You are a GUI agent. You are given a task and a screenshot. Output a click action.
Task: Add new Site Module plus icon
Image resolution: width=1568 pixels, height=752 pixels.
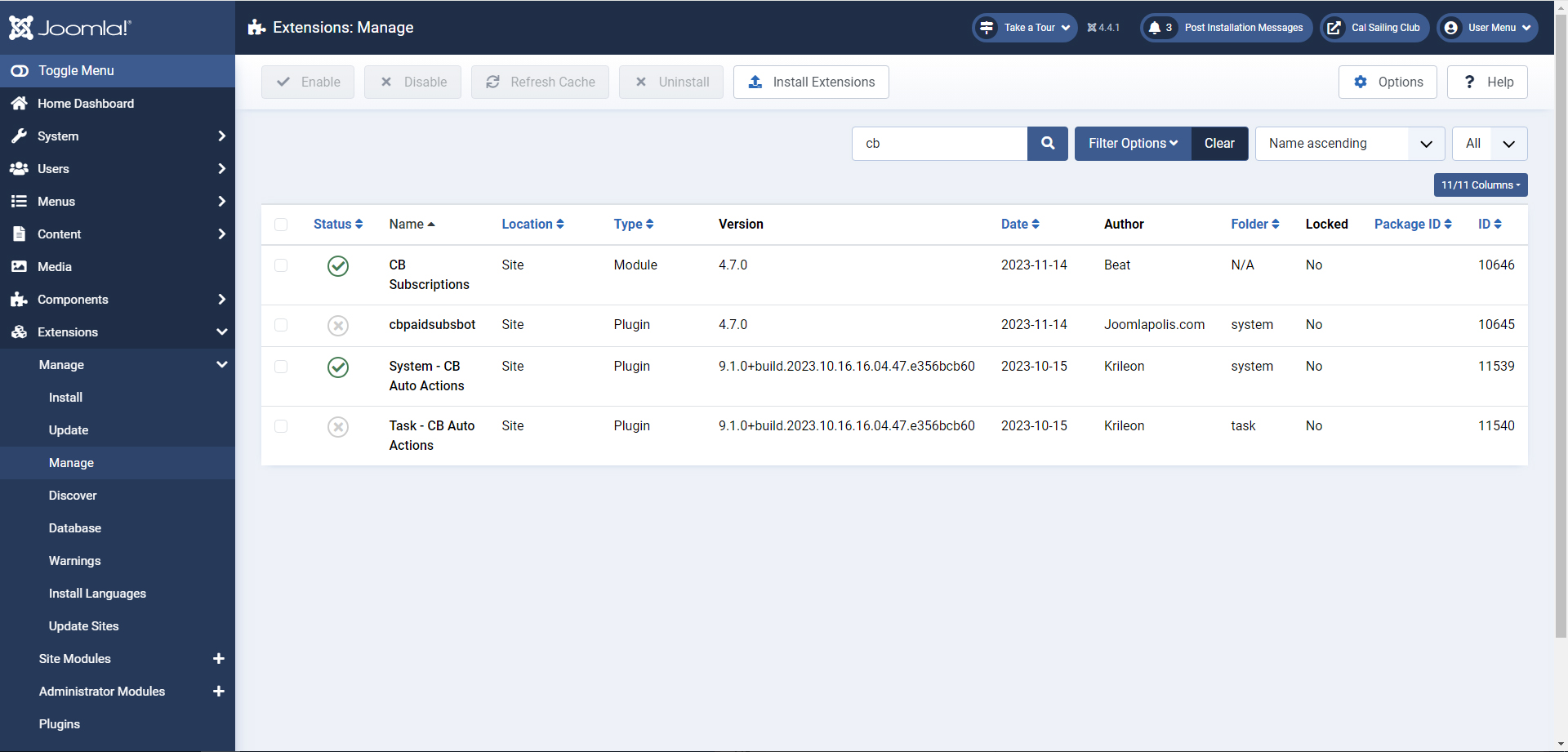click(219, 659)
